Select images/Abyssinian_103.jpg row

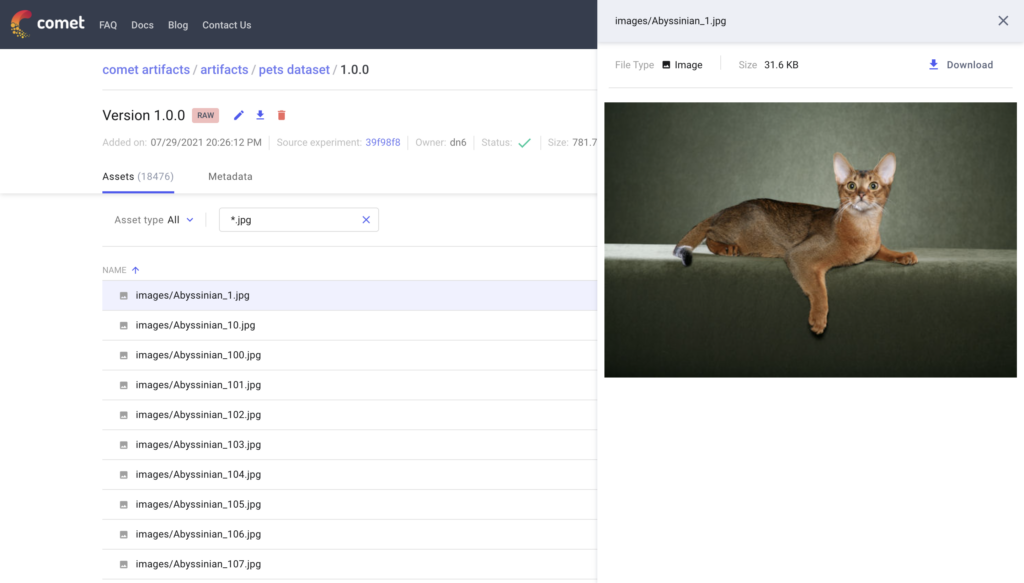(198, 445)
